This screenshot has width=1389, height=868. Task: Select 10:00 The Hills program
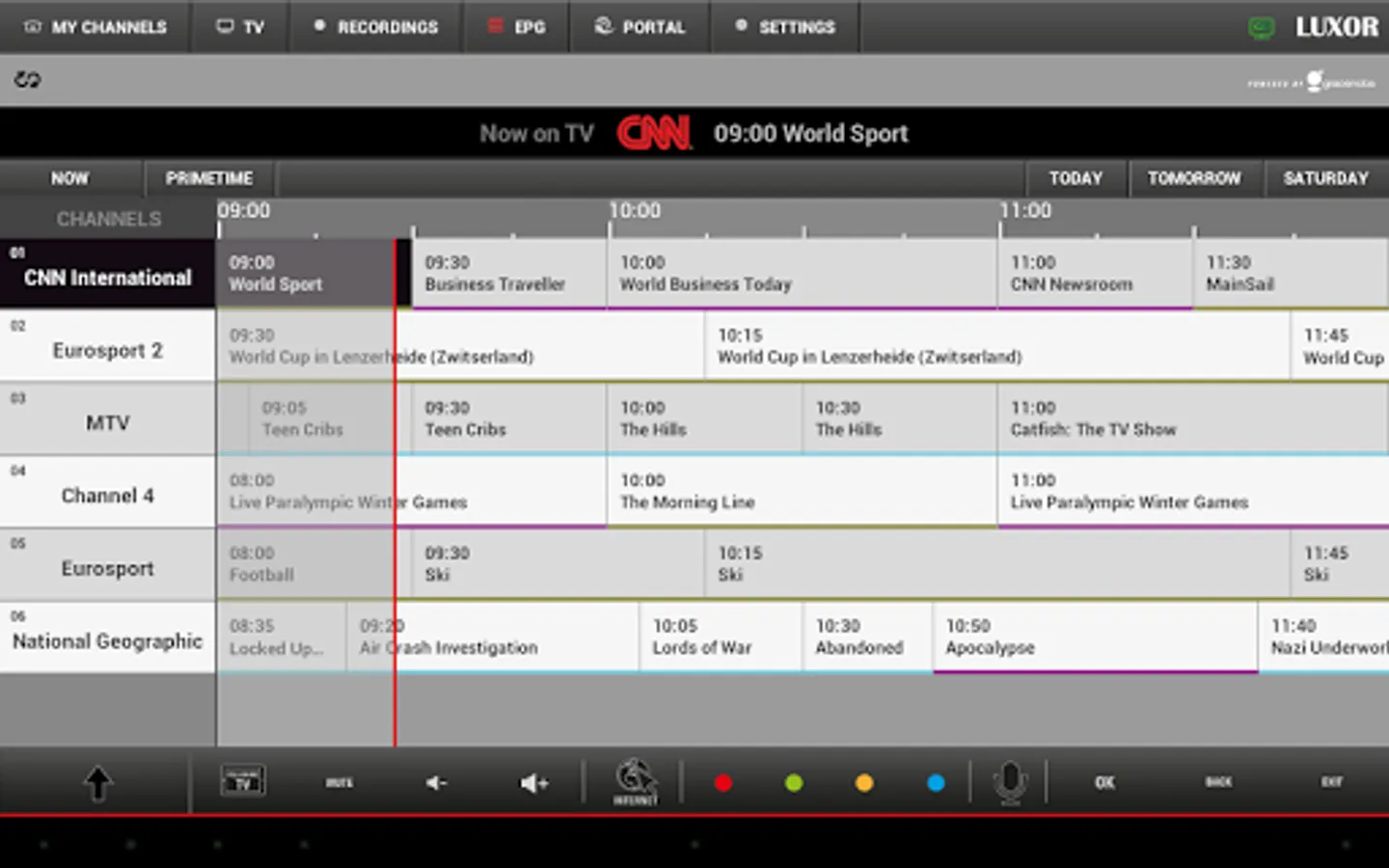coord(705,419)
